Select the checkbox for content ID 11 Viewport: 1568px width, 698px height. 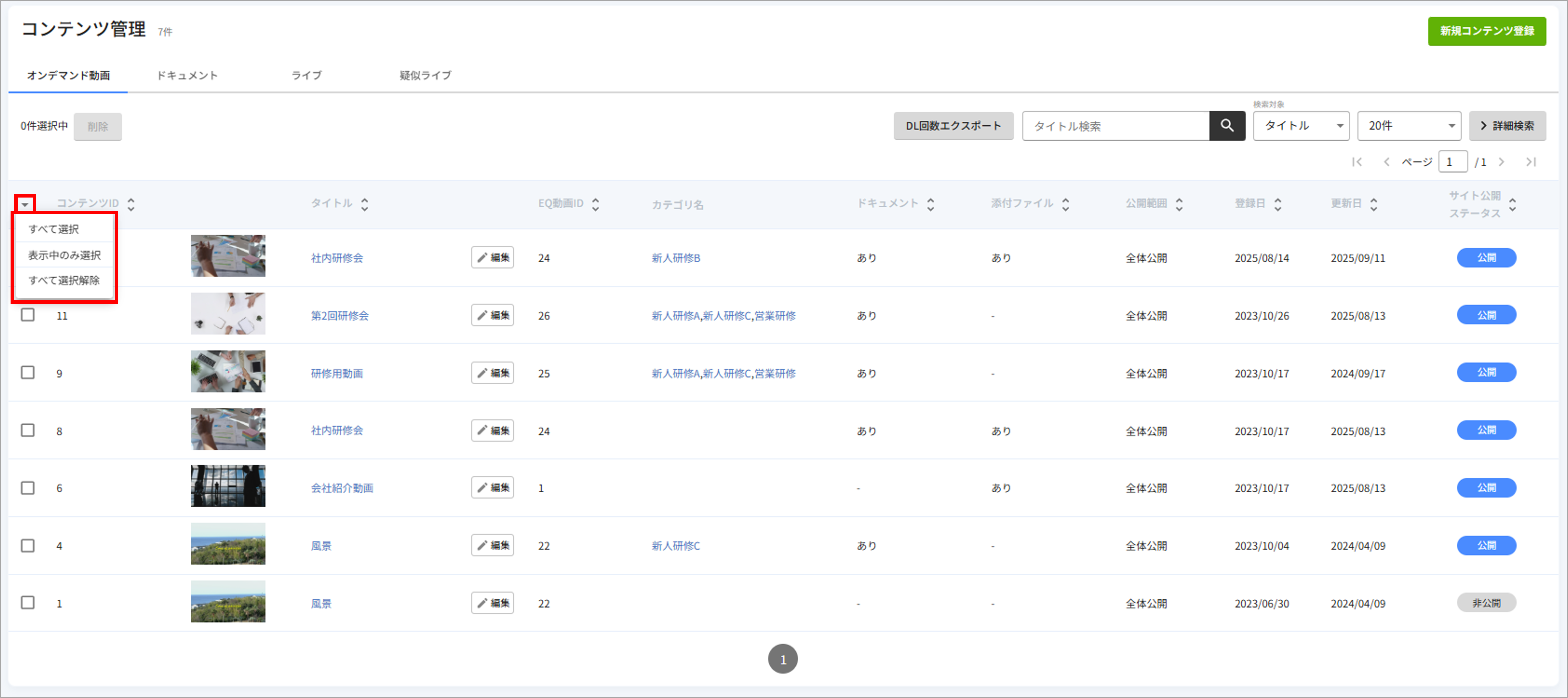point(28,315)
